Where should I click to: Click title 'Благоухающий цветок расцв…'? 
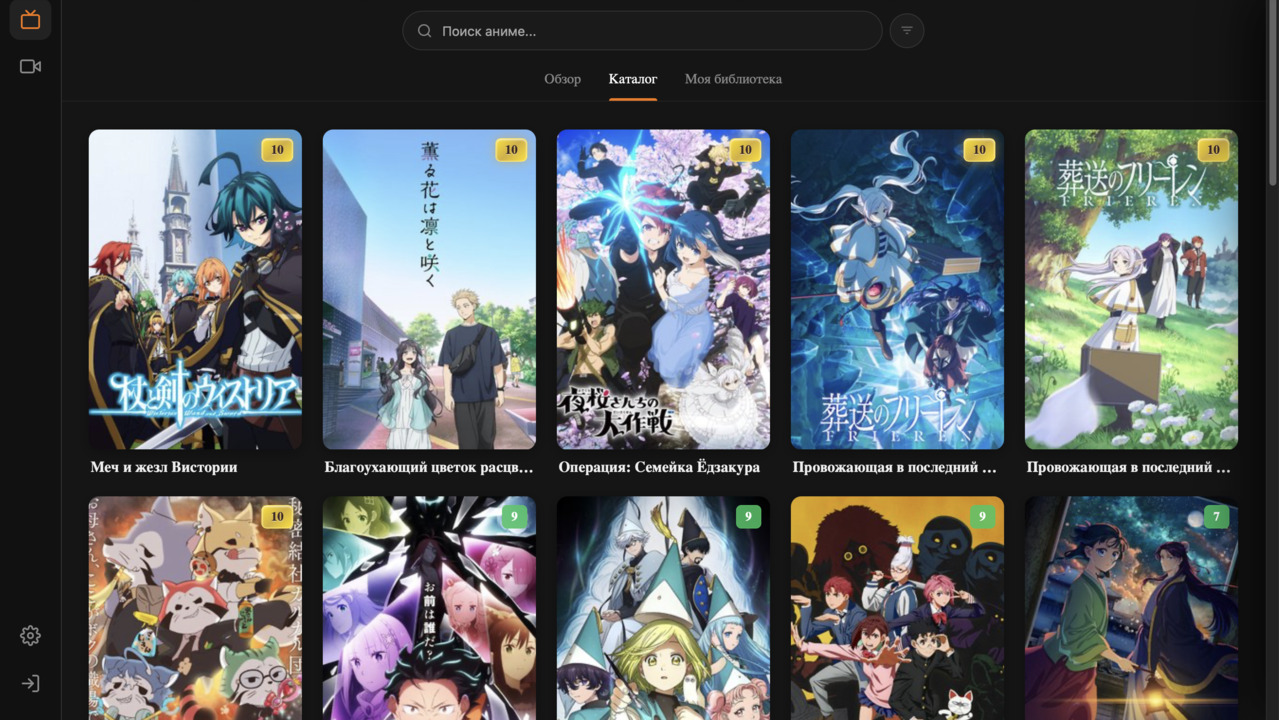tap(429, 467)
